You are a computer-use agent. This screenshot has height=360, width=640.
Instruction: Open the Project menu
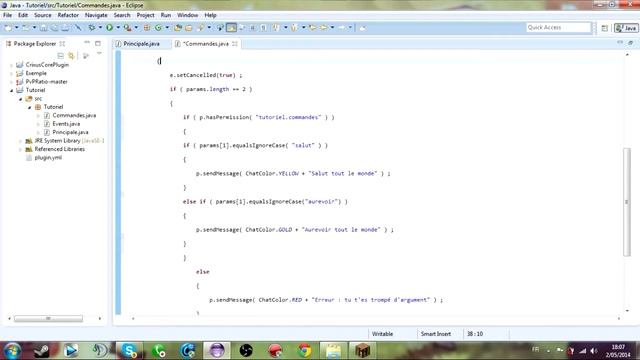(x=145, y=15)
